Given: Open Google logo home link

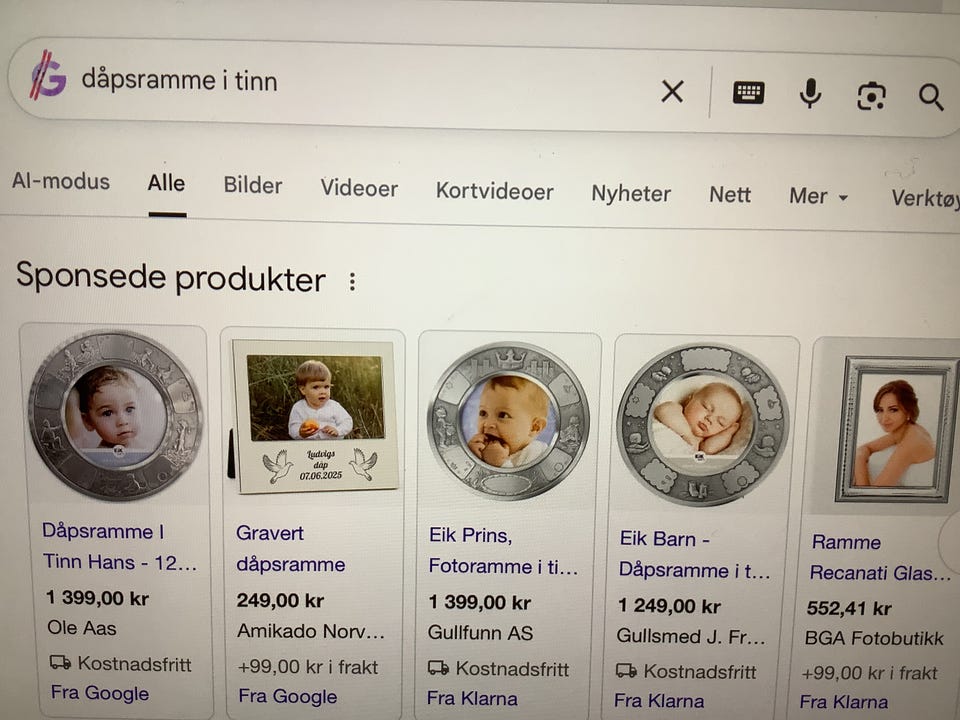Looking at the screenshot, I should coord(48,75).
